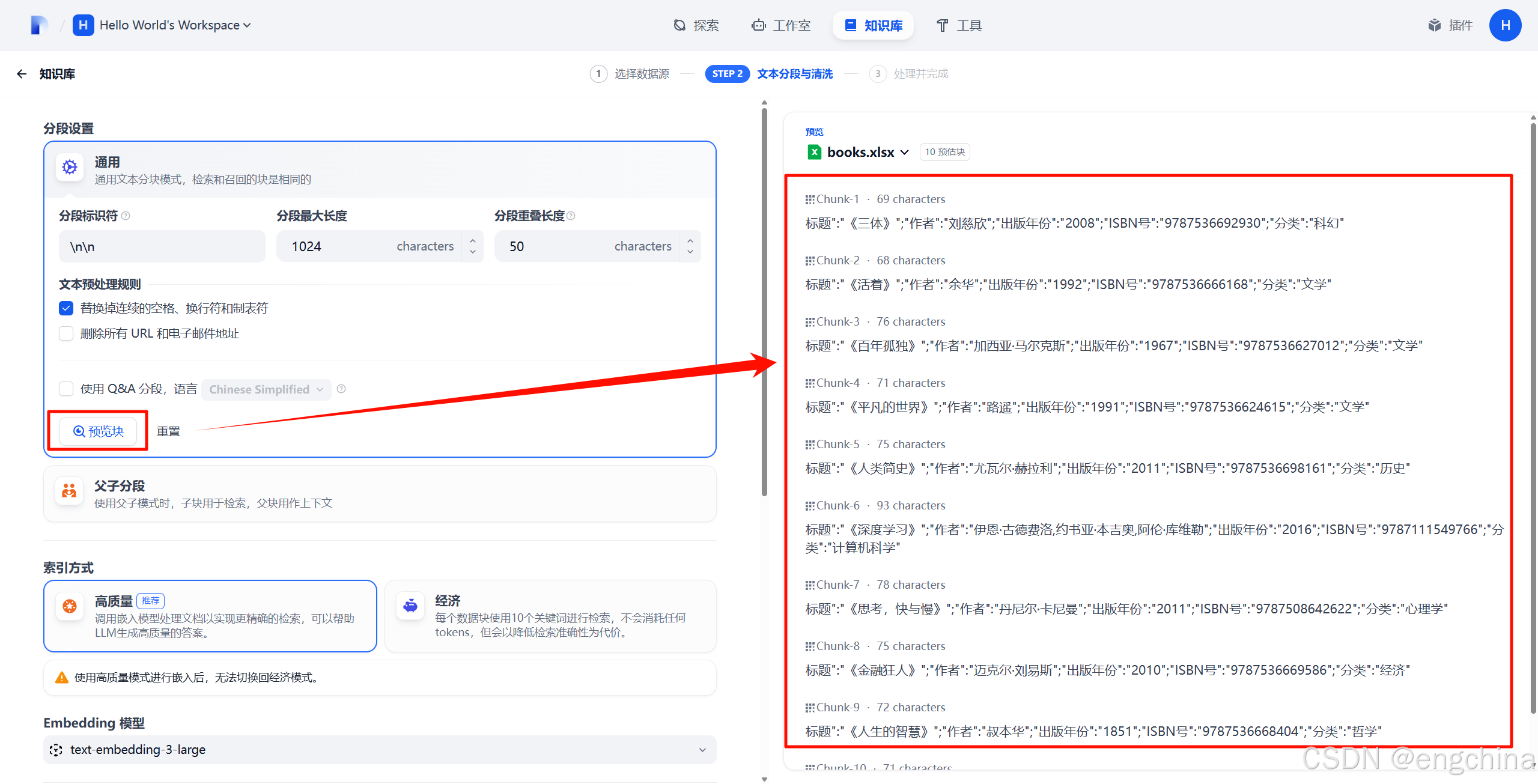The width and height of the screenshot is (1538, 784).
Task: Switch to the 工作室 tab
Action: coord(781,25)
